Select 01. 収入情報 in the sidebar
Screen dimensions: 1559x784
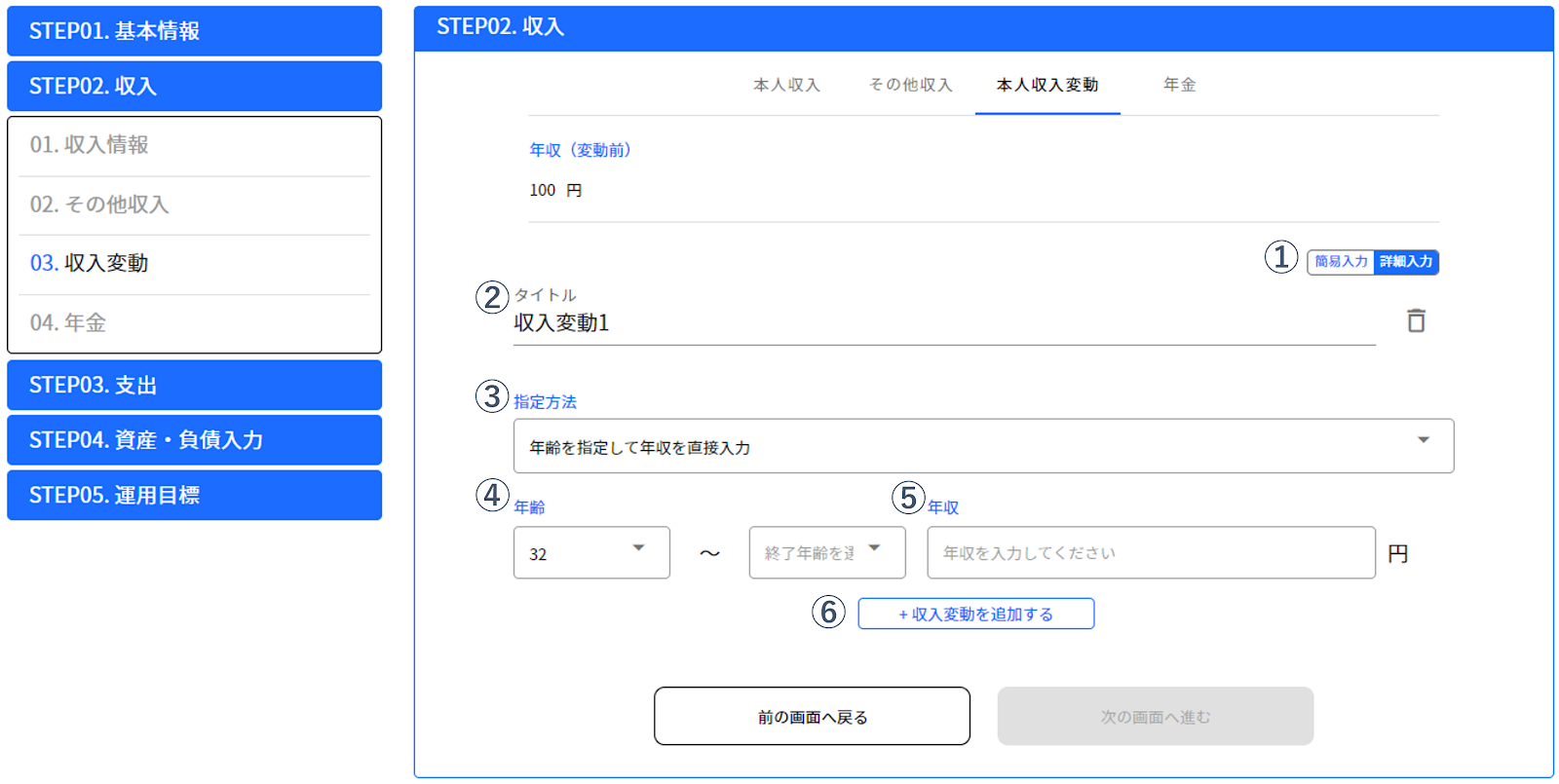click(195, 145)
